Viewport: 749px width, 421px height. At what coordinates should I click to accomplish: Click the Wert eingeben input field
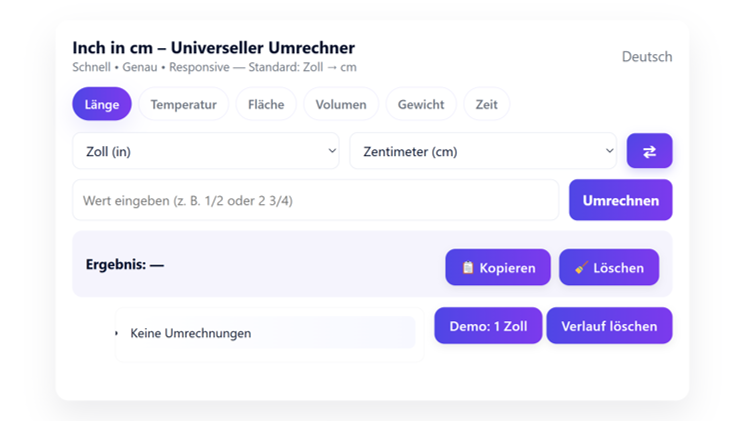pyautogui.click(x=315, y=200)
